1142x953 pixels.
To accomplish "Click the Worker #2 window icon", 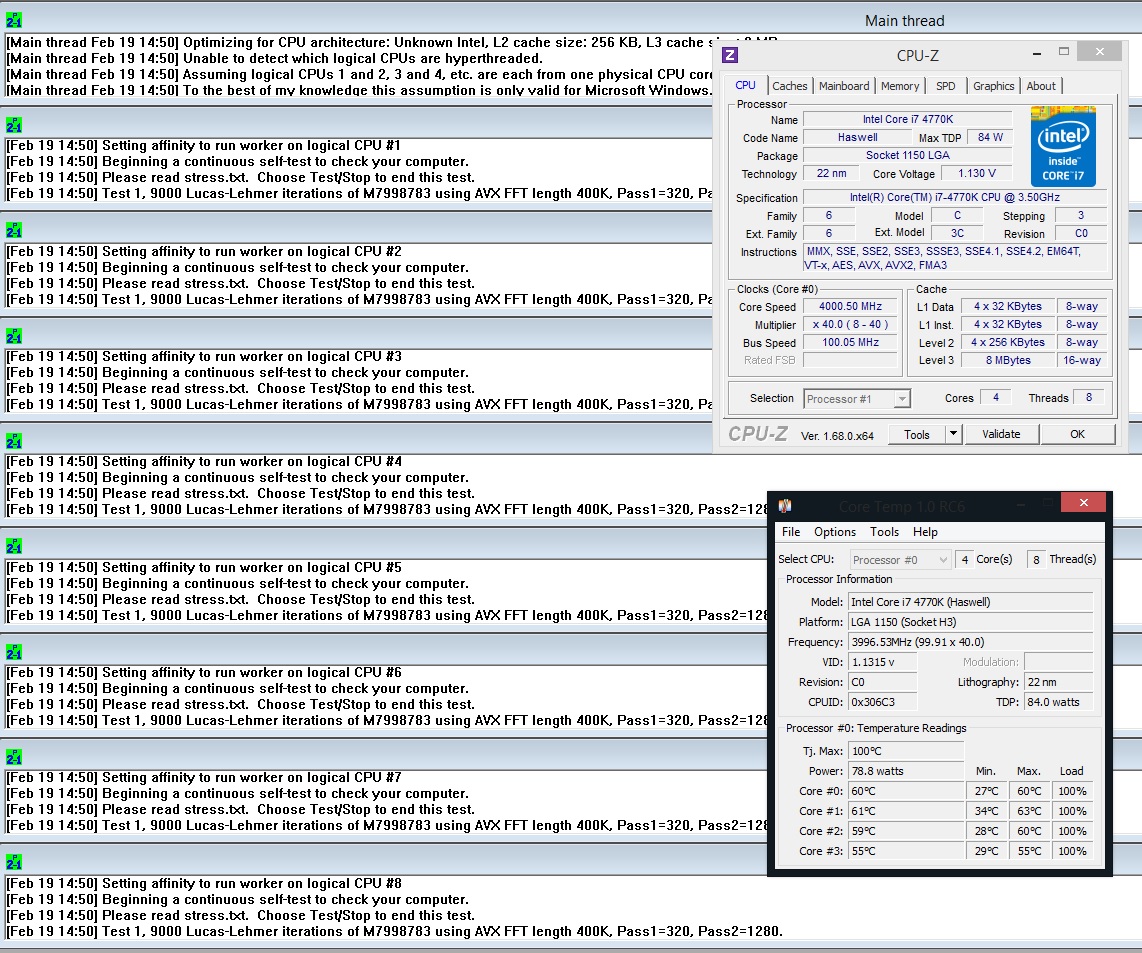I will pyautogui.click(x=14, y=230).
